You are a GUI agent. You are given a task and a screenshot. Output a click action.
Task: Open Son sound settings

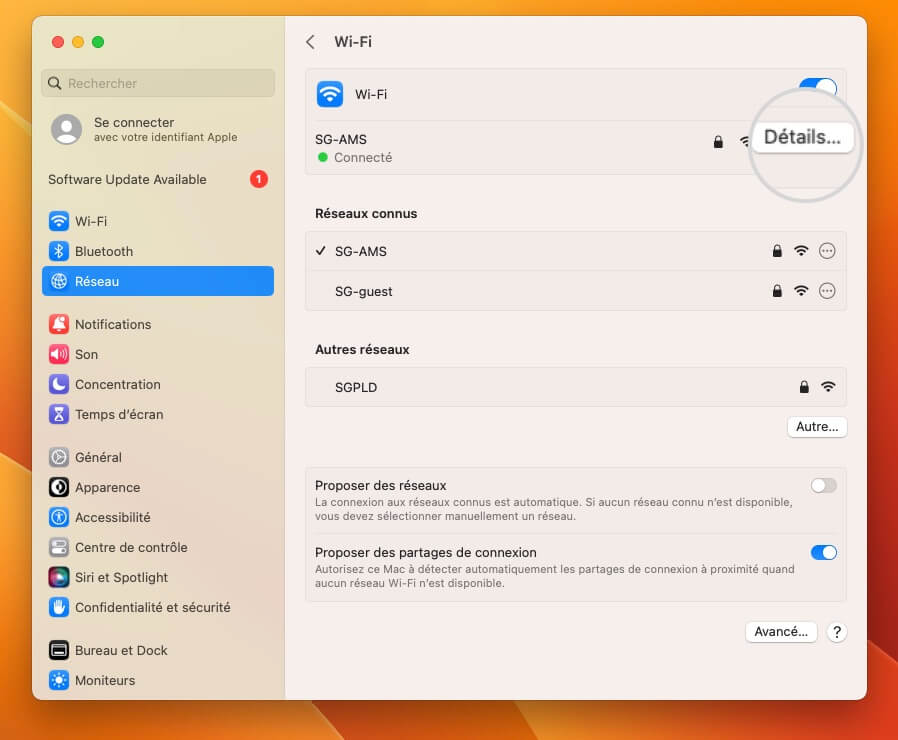point(157,355)
